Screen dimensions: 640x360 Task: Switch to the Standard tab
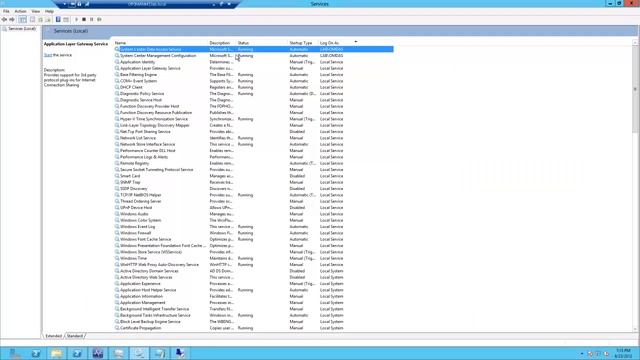(75, 336)
